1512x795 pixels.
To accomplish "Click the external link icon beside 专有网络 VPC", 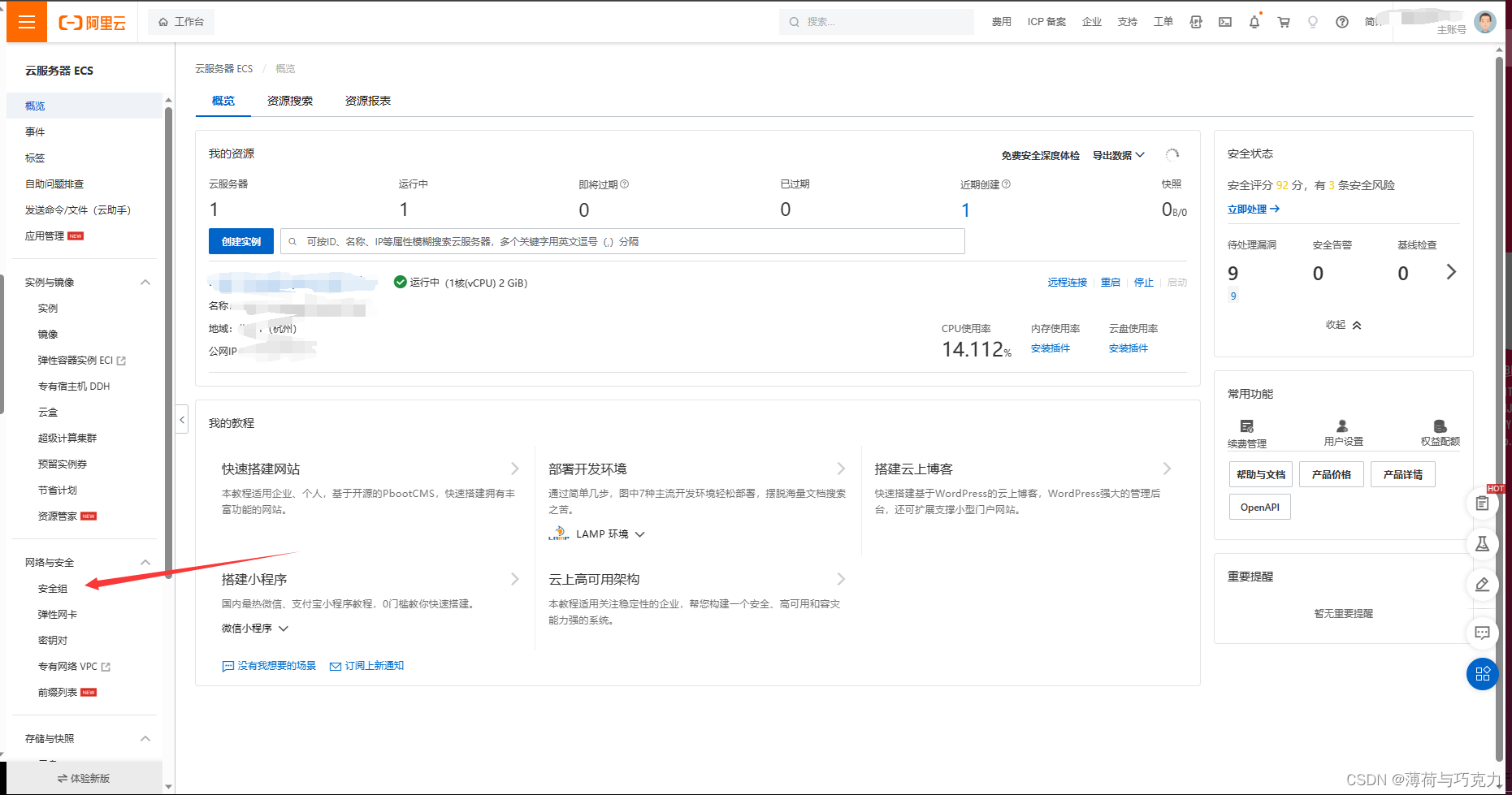I will click(106, 667).
